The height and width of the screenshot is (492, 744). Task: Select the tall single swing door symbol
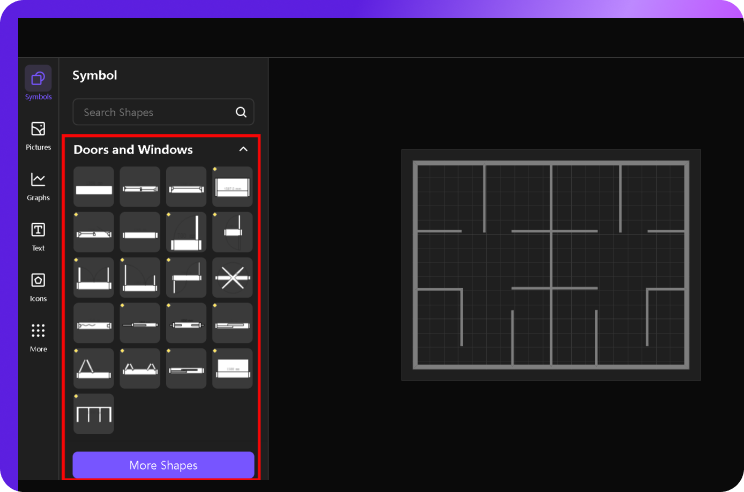pos(186,232)
